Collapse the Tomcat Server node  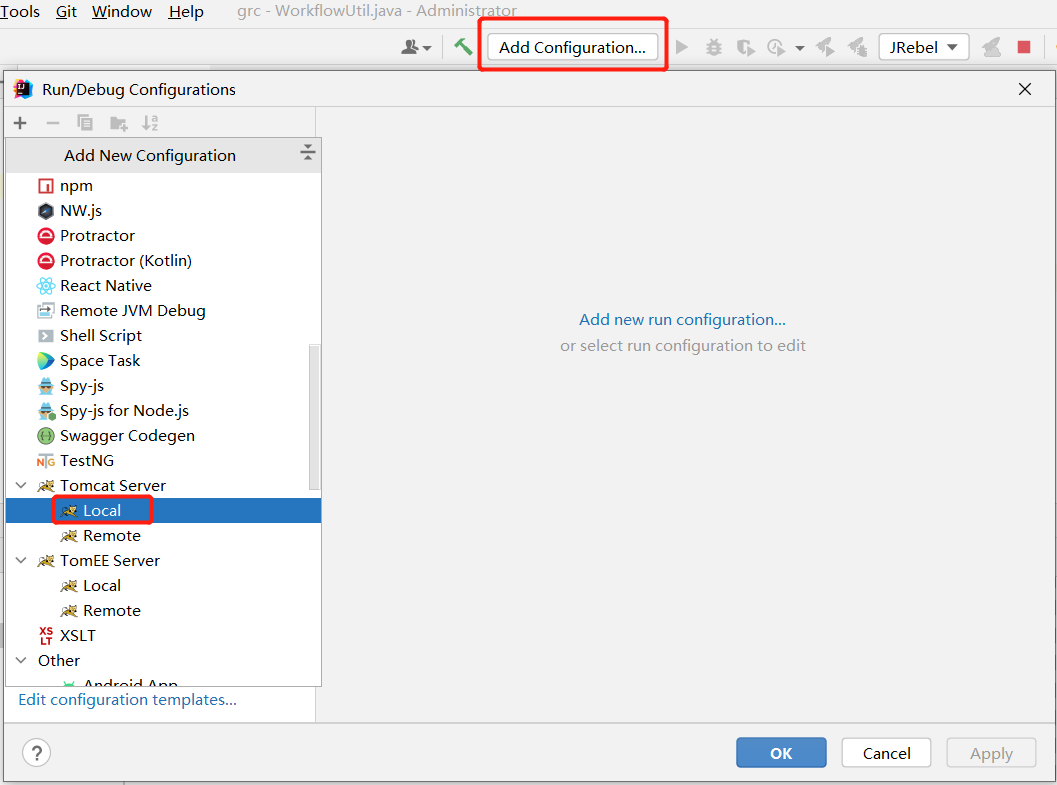21,485
